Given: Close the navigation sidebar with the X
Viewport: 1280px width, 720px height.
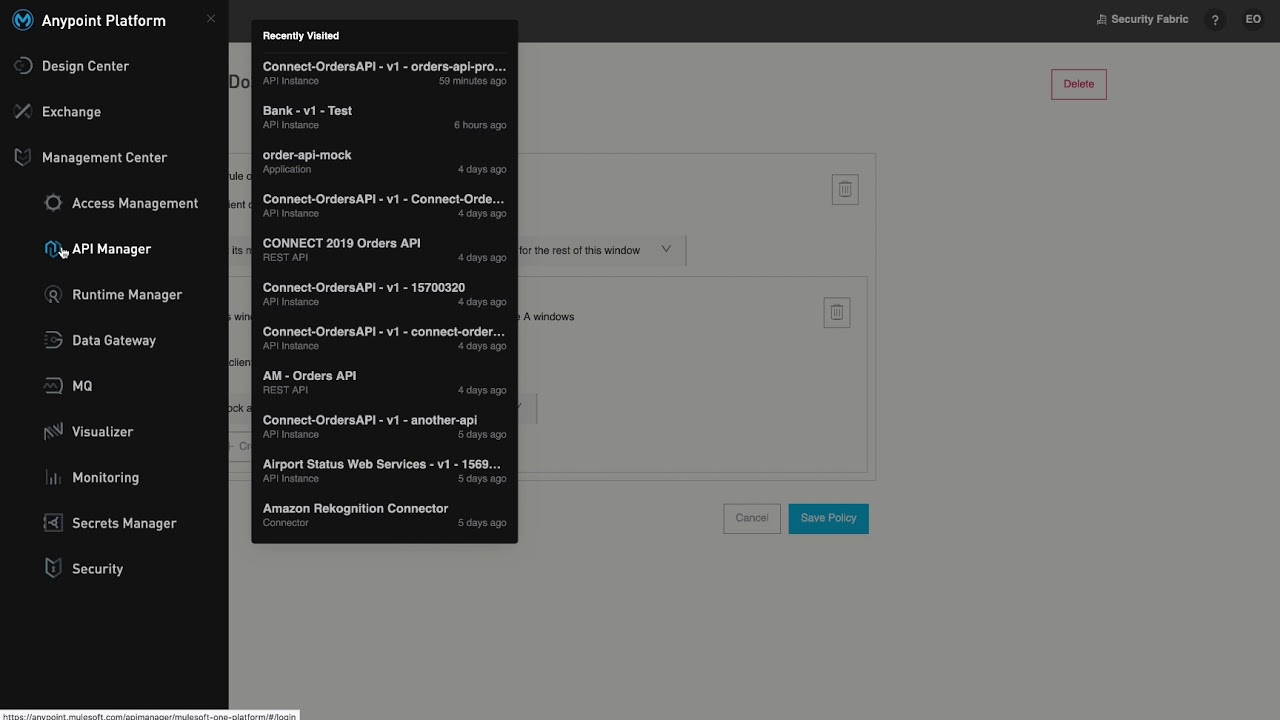Looking at the screenshot, I should 211,19.
